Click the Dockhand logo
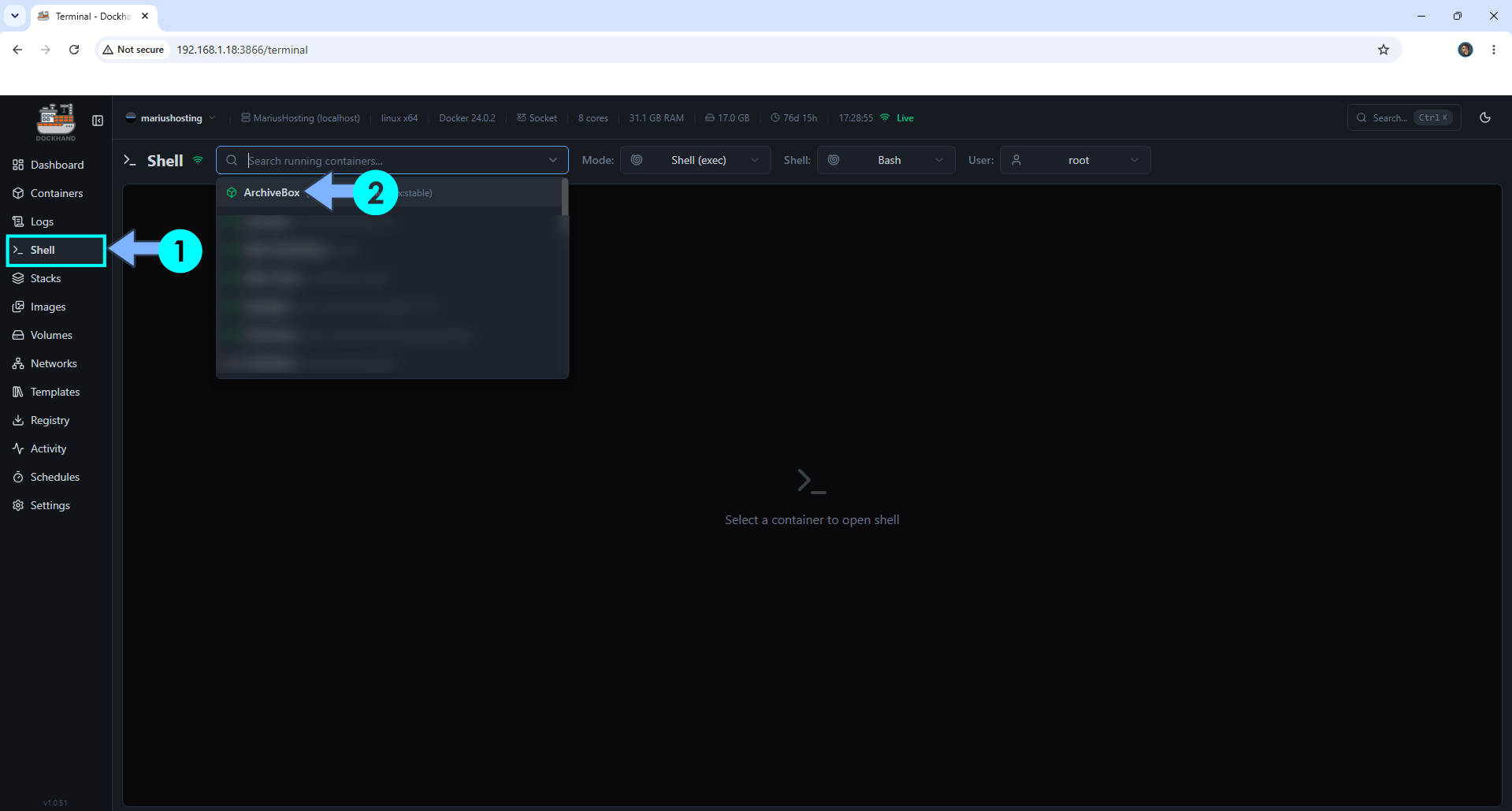Image resolution: width=1512 pixels, height=811 pixels. [56, 122]
